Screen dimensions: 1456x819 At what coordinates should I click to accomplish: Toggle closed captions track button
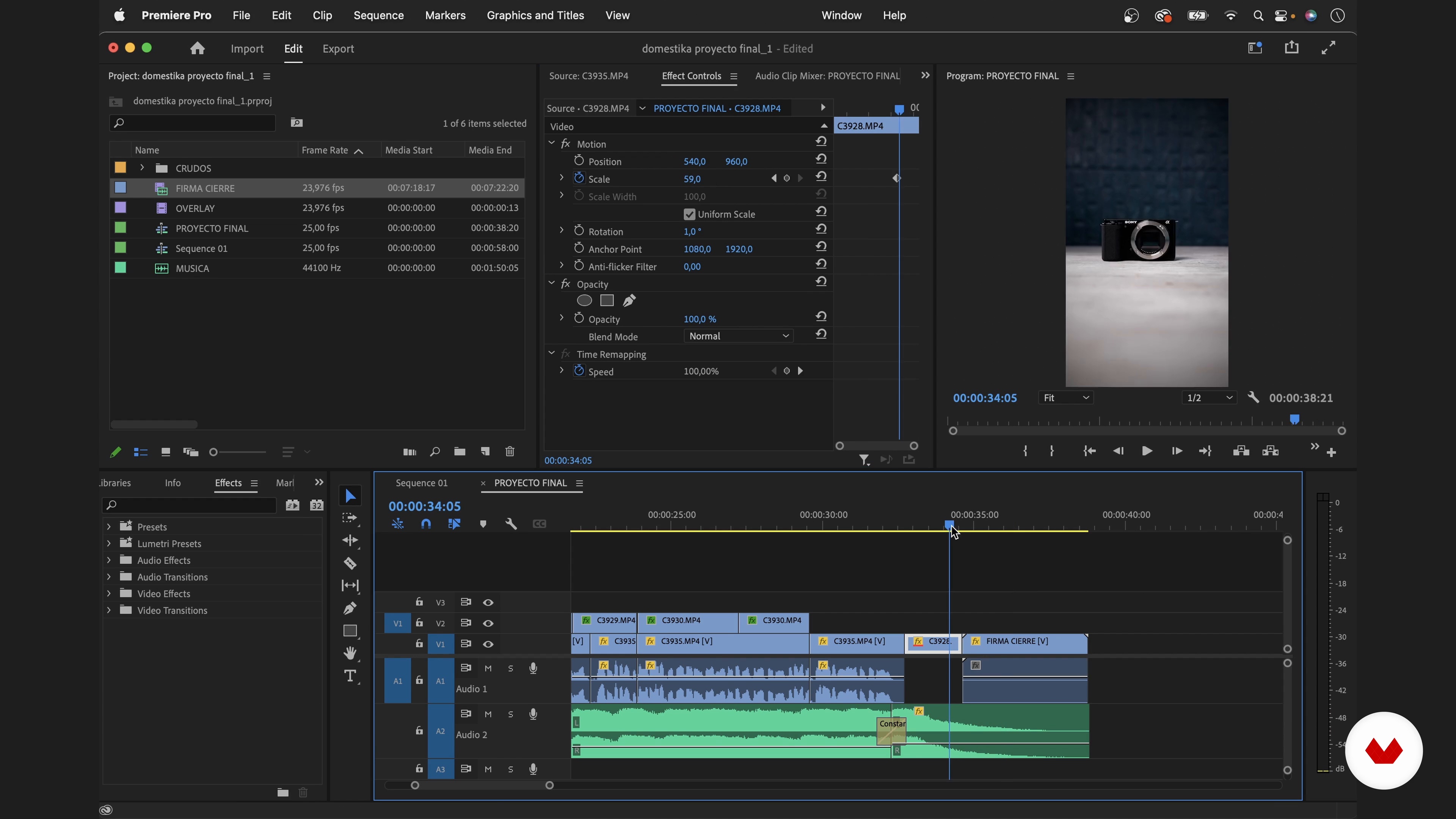coord(539,524)
